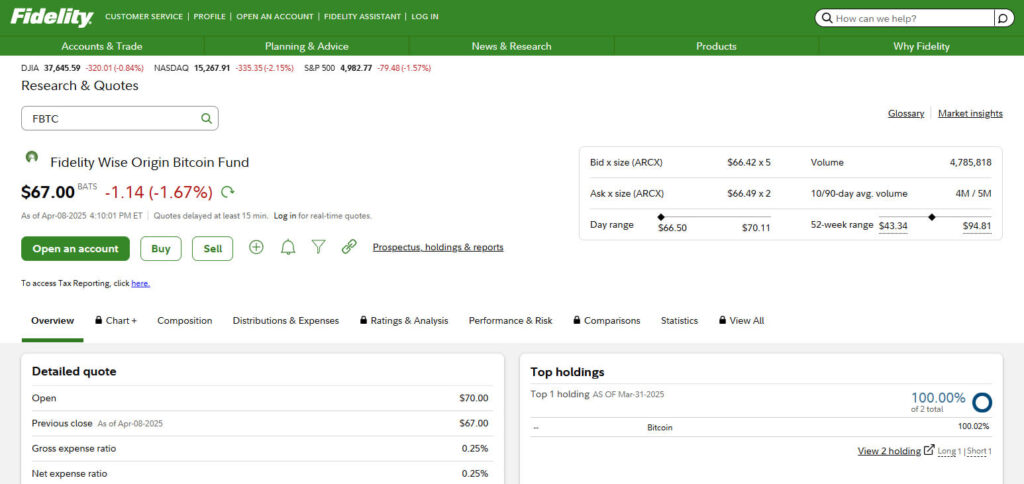Screen dimensions: 1024x484
Task: Switch to Distributions & Expenses tab
Action: point(285,321)
